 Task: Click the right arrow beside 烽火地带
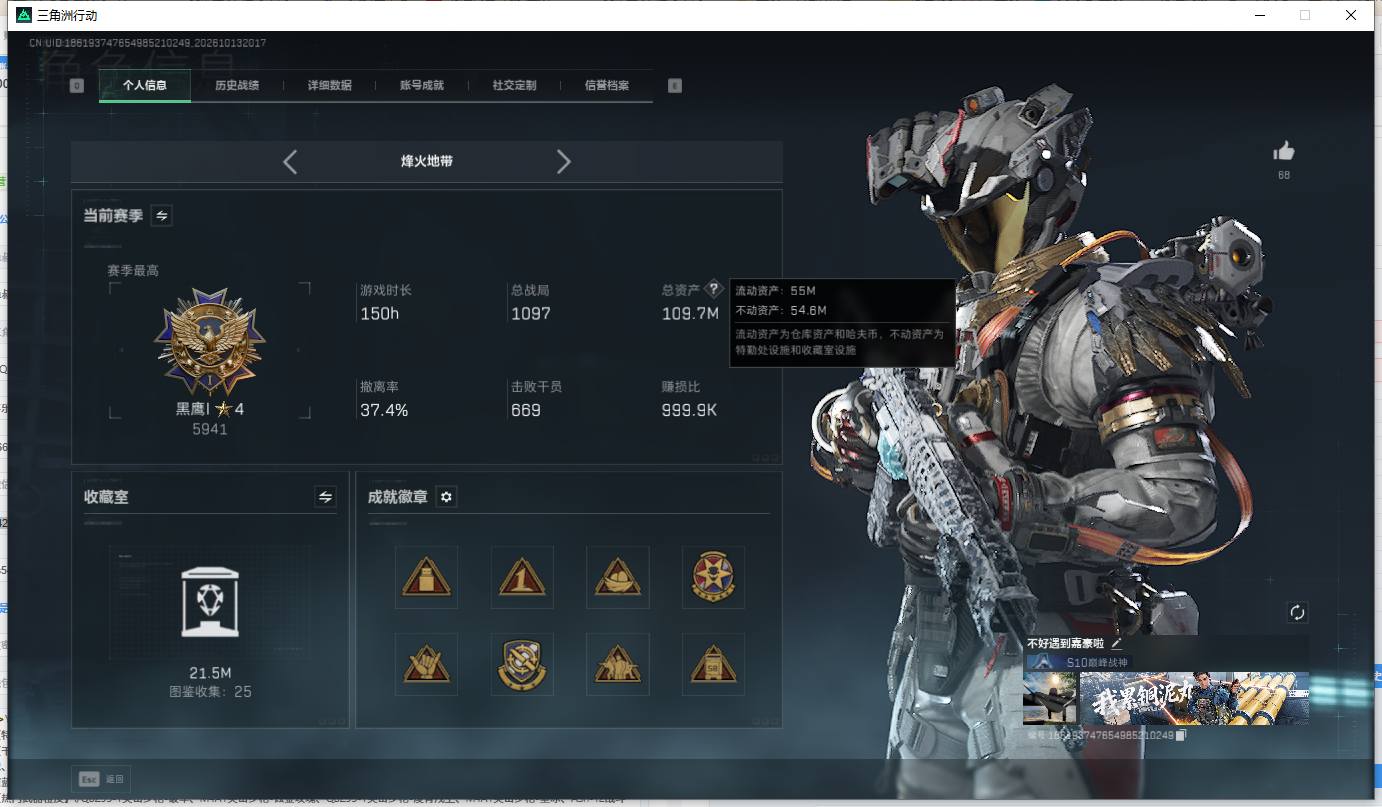[564, 161]
